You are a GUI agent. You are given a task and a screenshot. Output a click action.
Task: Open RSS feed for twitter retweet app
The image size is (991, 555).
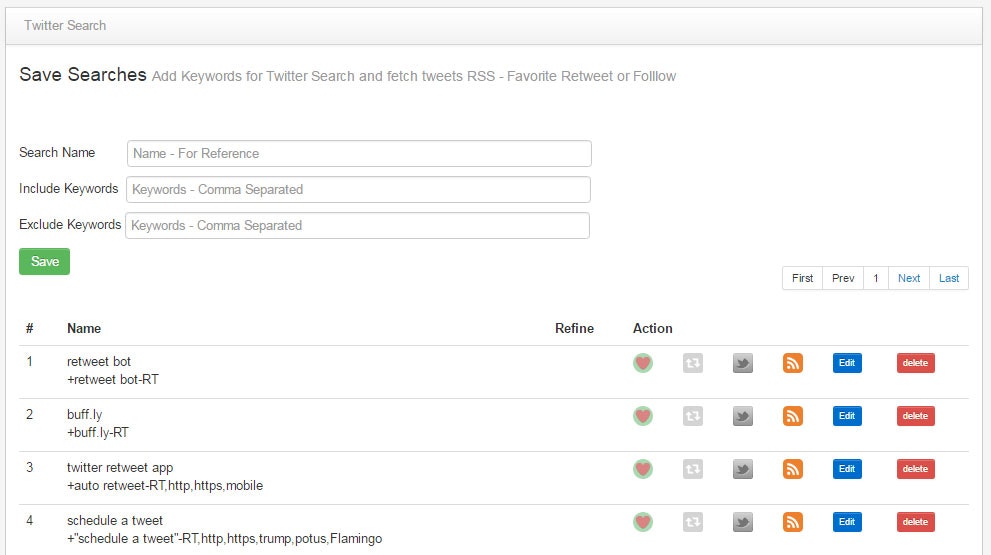[x=793, y=469]
